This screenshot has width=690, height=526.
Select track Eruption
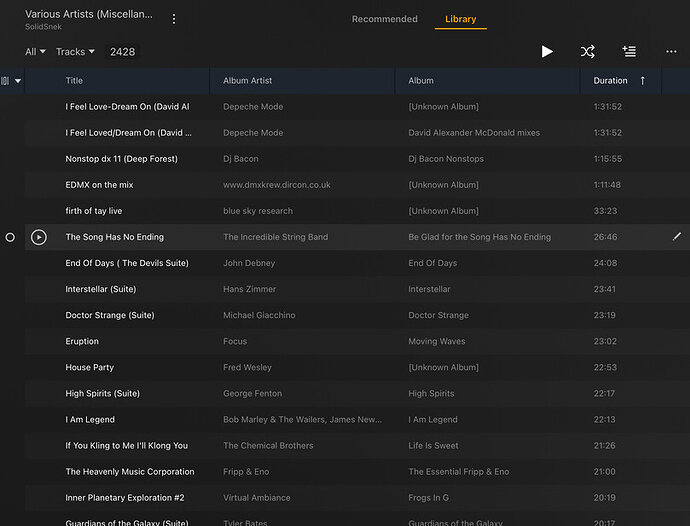coord(82,341)
